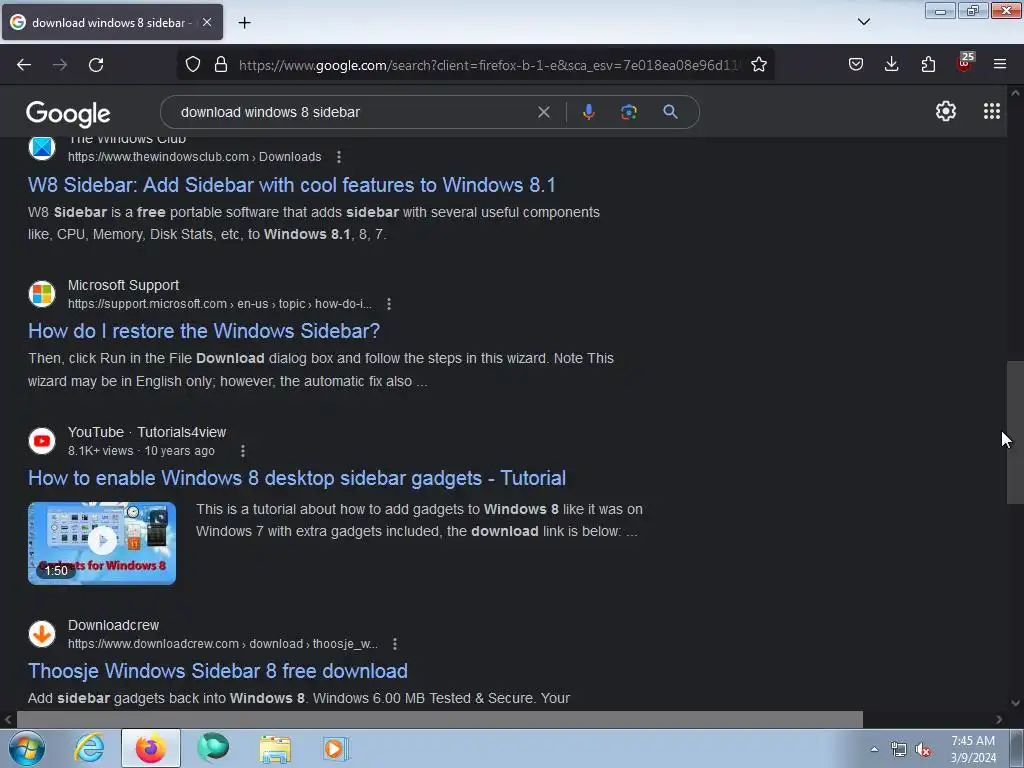Viewport: 1024px width, 768px height.
Task: Open more options for YouTube Tutorials4view result
Action: point(242,451)
